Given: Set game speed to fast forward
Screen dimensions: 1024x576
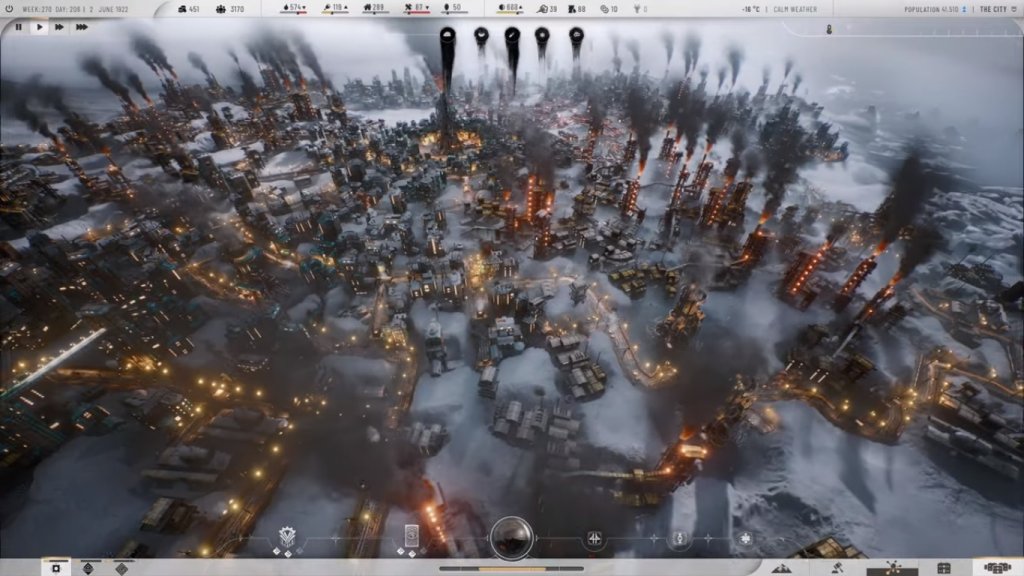Looking at the screenshot, I should [x=60, y=27].
